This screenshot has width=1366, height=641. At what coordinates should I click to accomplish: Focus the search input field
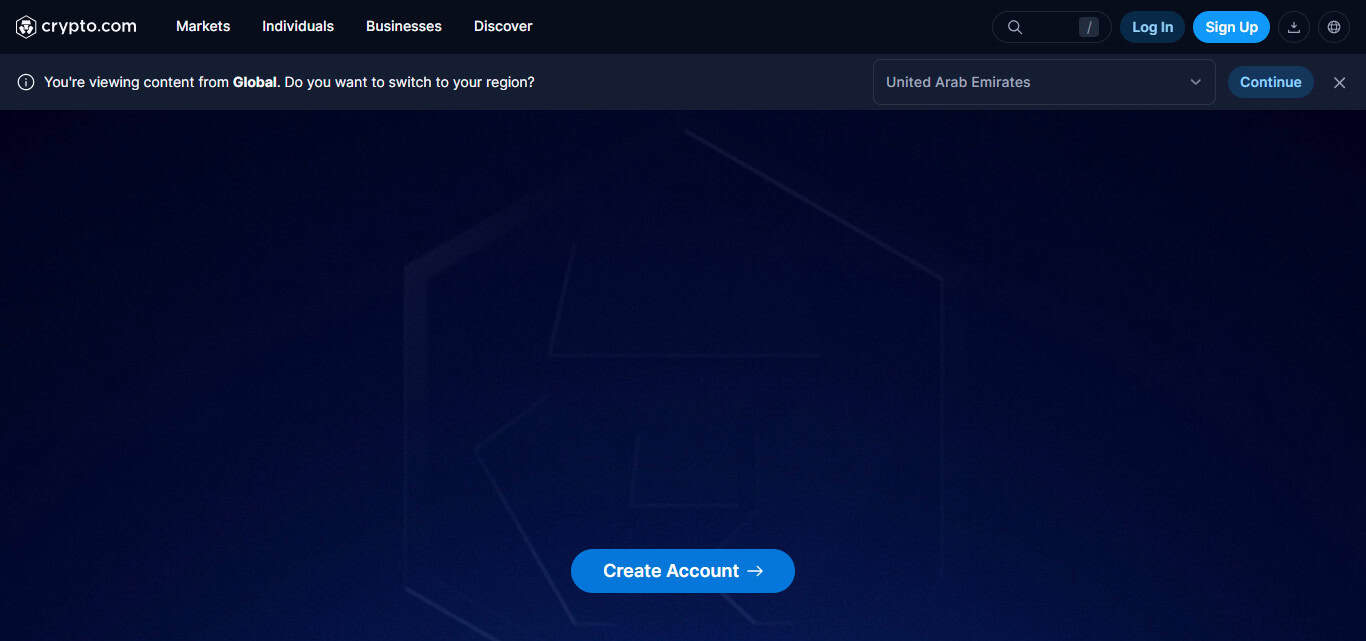click(x=1051, y=27)
